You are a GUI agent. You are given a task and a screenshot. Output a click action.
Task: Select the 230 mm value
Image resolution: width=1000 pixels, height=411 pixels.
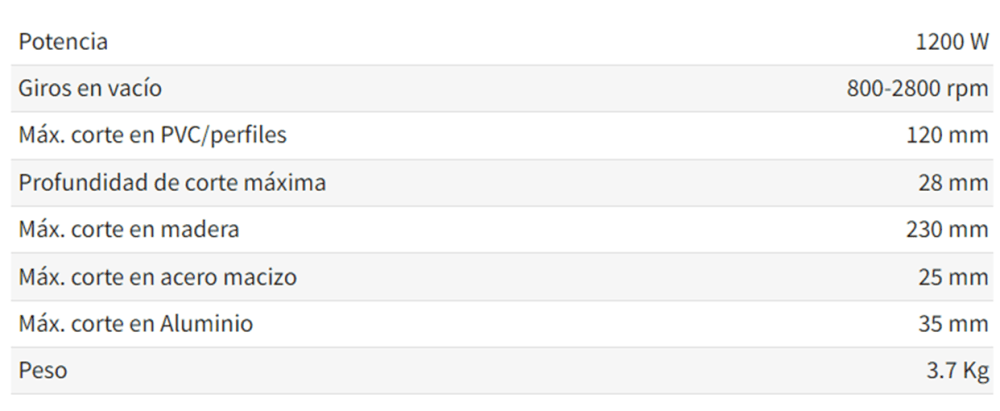click(x=947, y=229)
